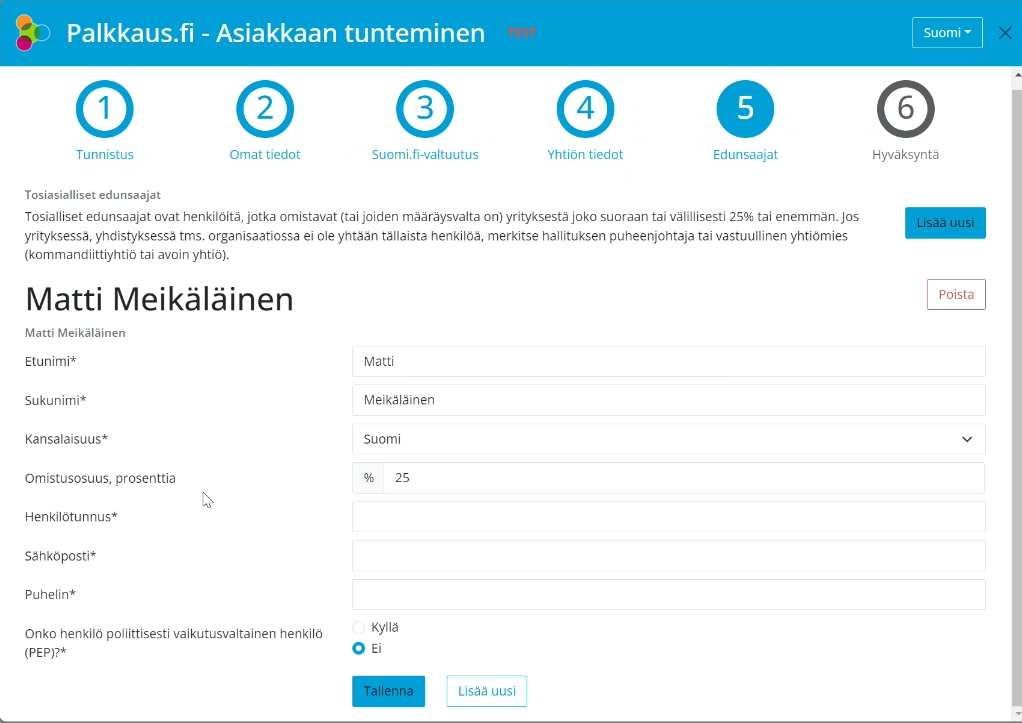Screen dimensions: 1022x723
Task: Remove beneficiary with Poista button
Action: click(956, 295)
